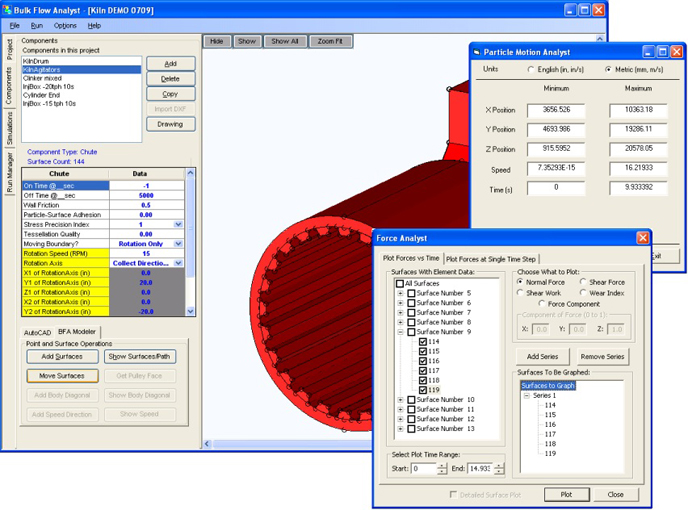Image resolution: width=688 pixels, height=510 pixels.
Task: Click the Particle Motion Analyst window icon
Action: coord(476,50)
